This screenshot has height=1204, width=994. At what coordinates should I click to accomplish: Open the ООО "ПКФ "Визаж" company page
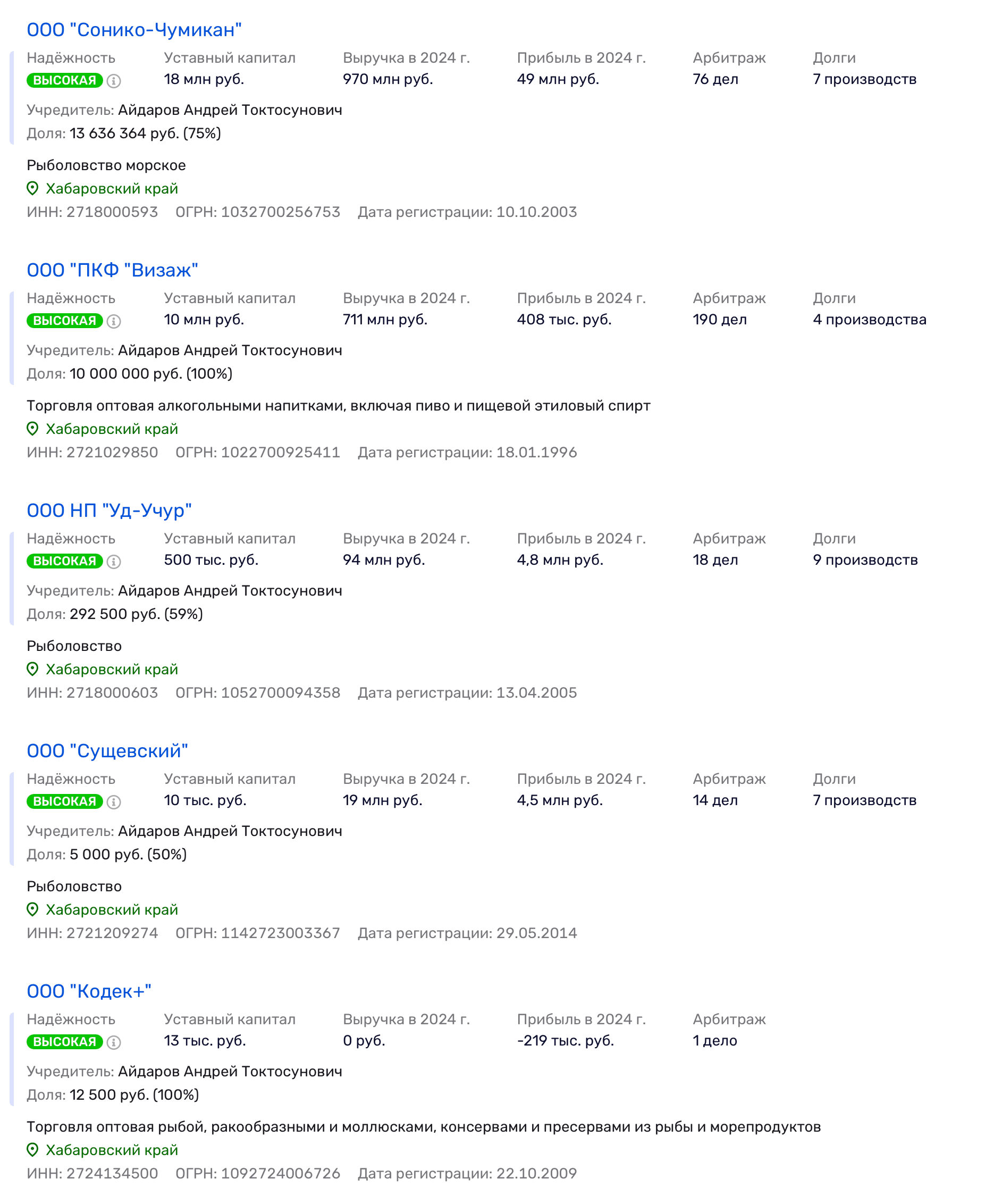pyautogui.click(x=112, y=270)
